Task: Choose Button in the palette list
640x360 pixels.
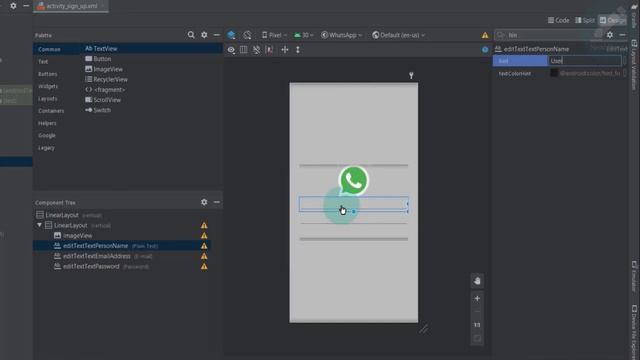Action: (x=98, y=59)
